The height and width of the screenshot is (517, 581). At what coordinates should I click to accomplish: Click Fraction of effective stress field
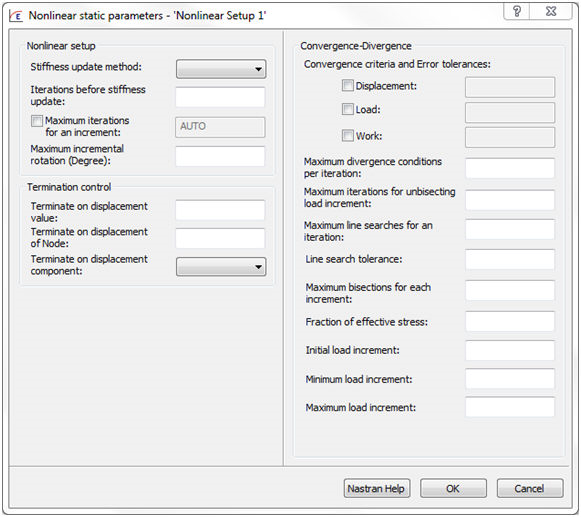click(510, 321)
